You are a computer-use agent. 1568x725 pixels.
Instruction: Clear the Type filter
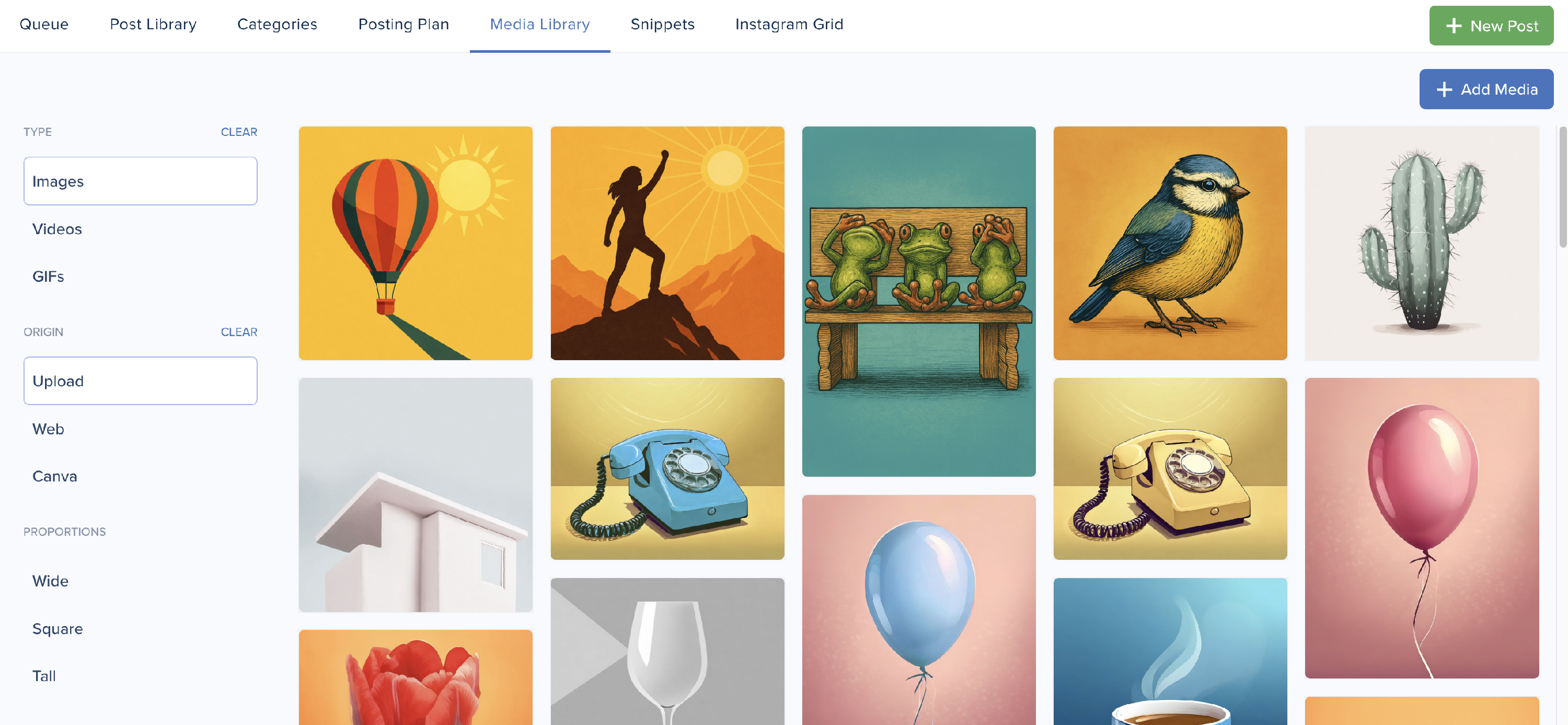pos(239,132)
